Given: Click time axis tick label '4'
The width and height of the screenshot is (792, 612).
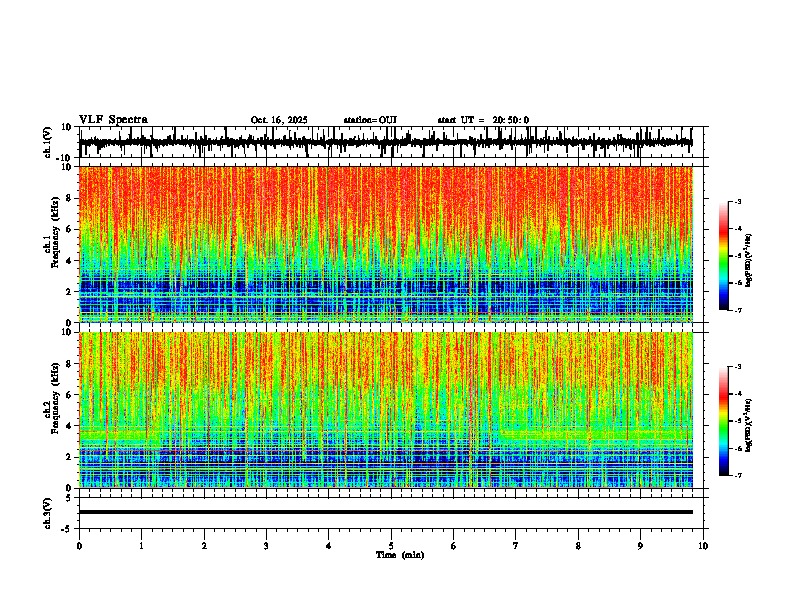Looking at the screenshot, I should point(329,546).
